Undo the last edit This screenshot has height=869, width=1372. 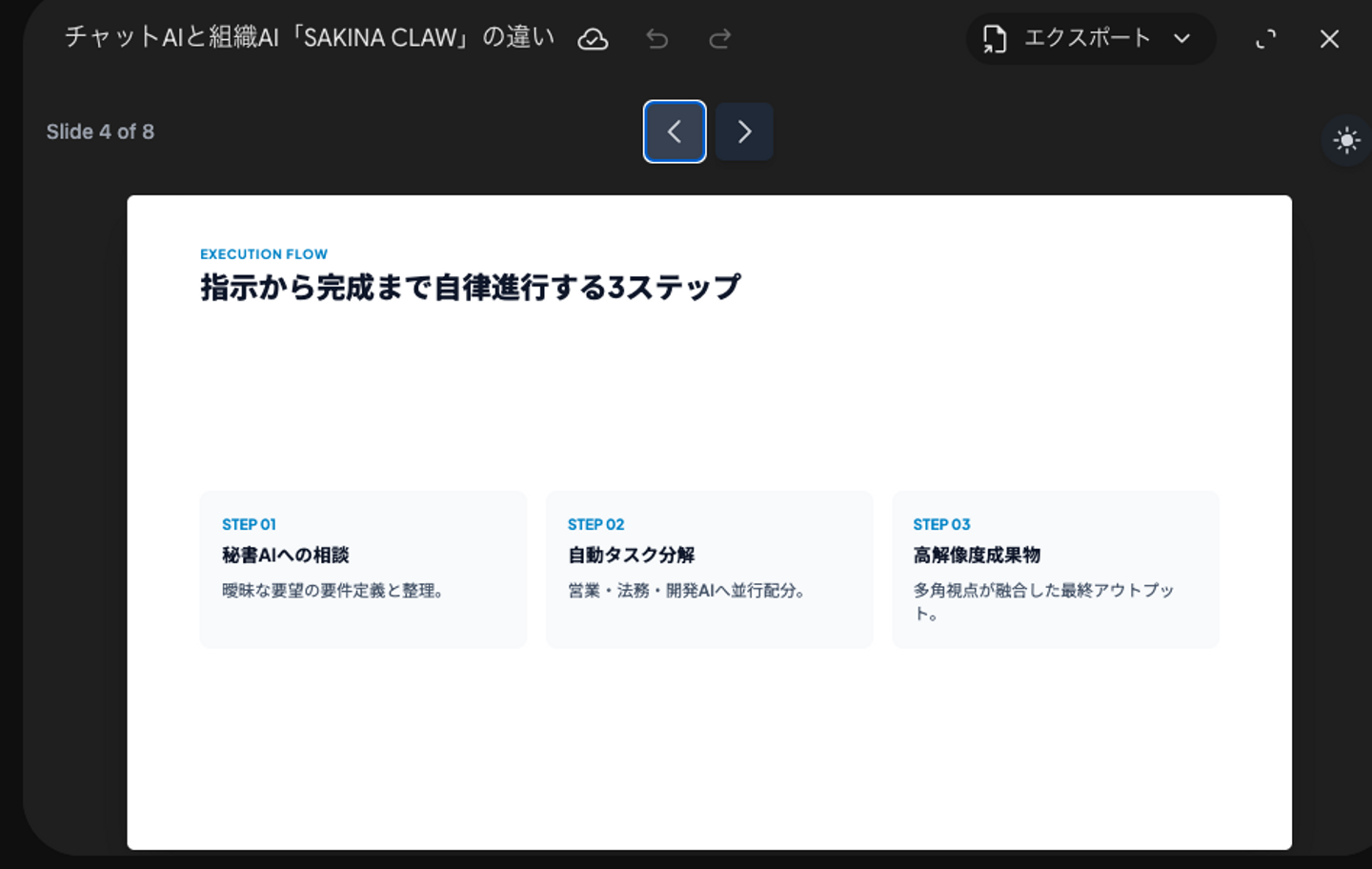pos(656,39)
